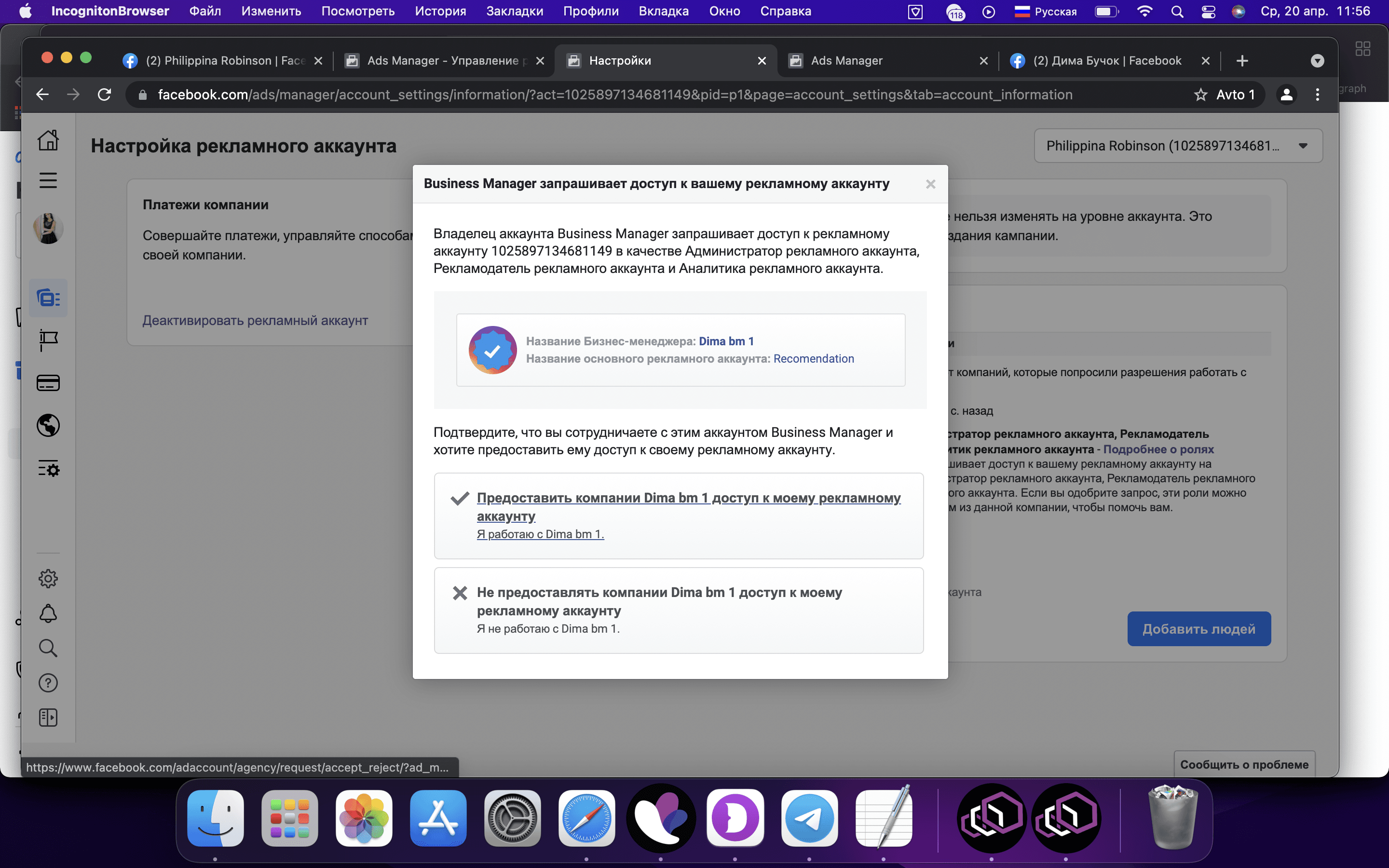Switch to the plain Ads Manager tab
Viewport: 1389px width, 868px height.
point(887,60)
